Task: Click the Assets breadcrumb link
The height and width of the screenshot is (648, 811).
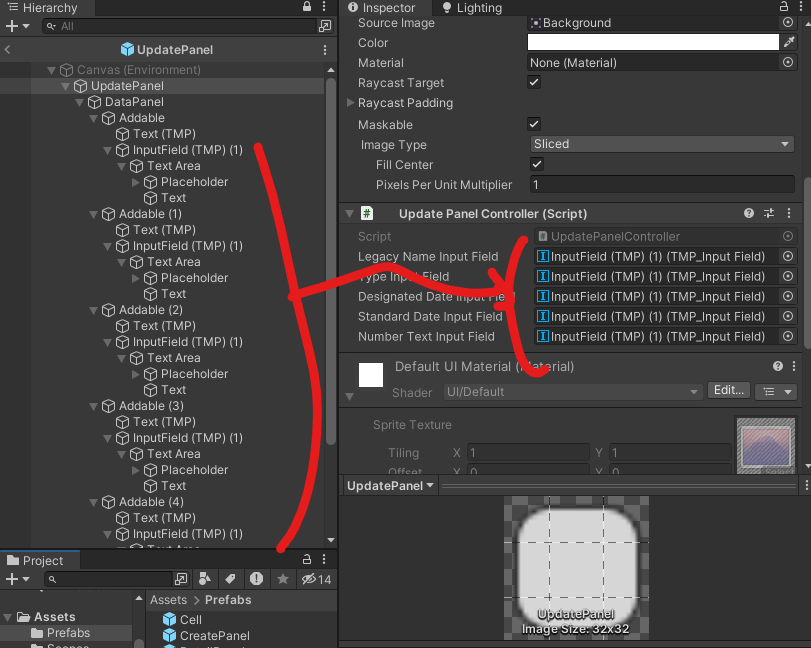Action: (168, 599)
